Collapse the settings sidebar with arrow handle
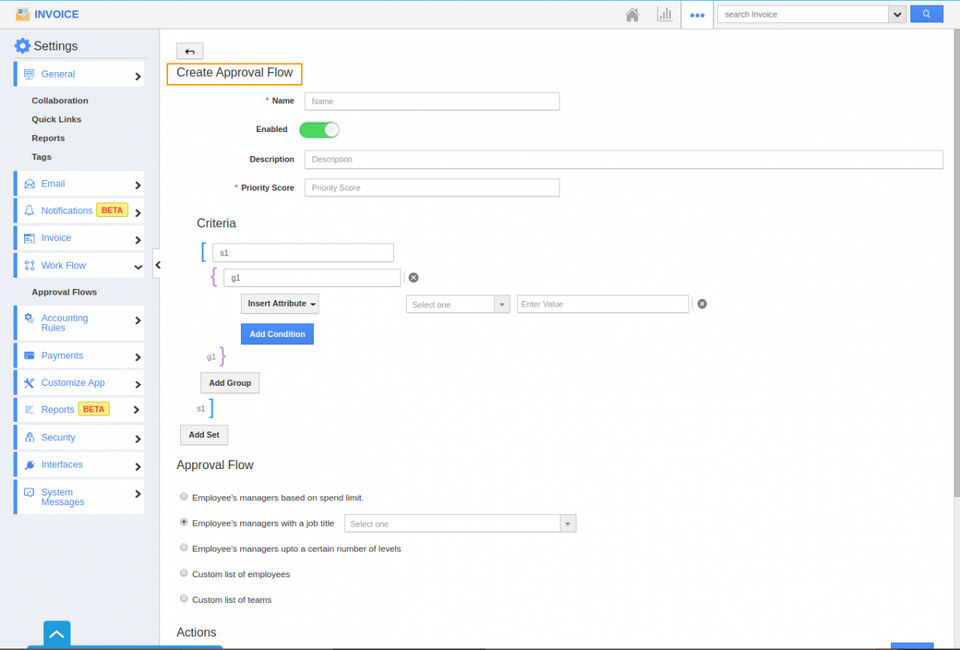The height and width of the screenshot is (650, 960). click(157, 264)
